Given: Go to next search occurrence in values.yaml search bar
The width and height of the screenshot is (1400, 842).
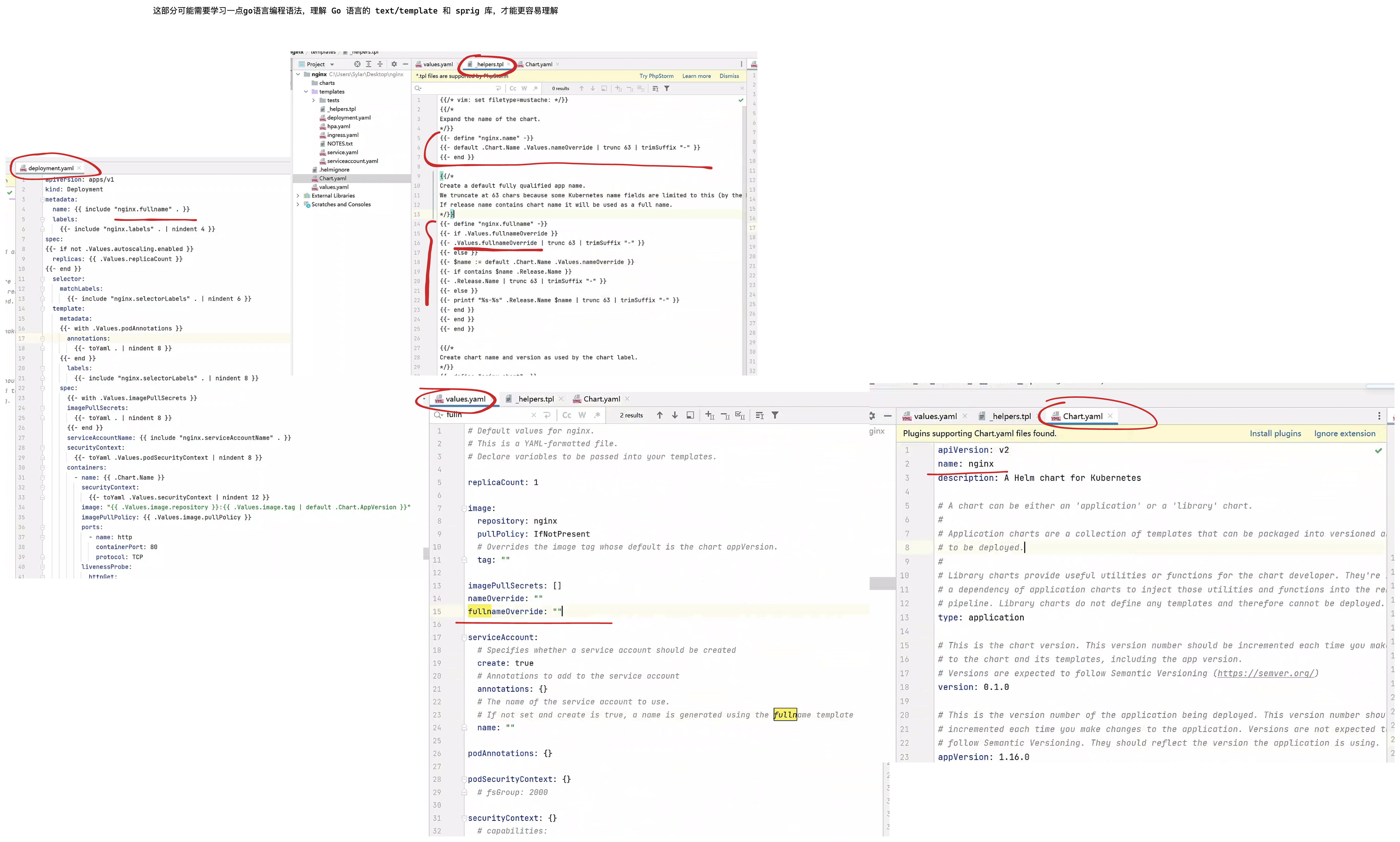Looking at the screenshot, I should pos(675,415).
